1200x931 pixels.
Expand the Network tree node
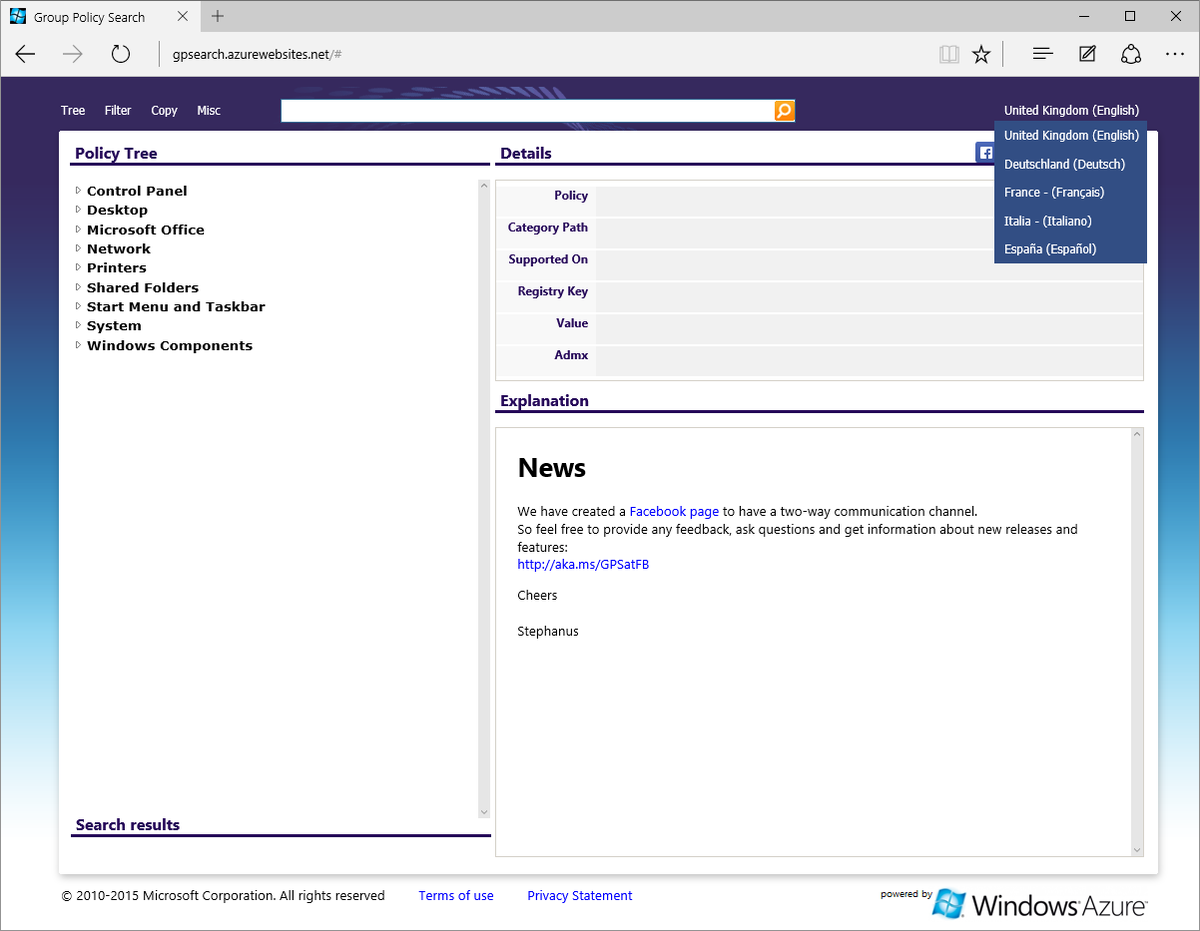pos(78,248)
